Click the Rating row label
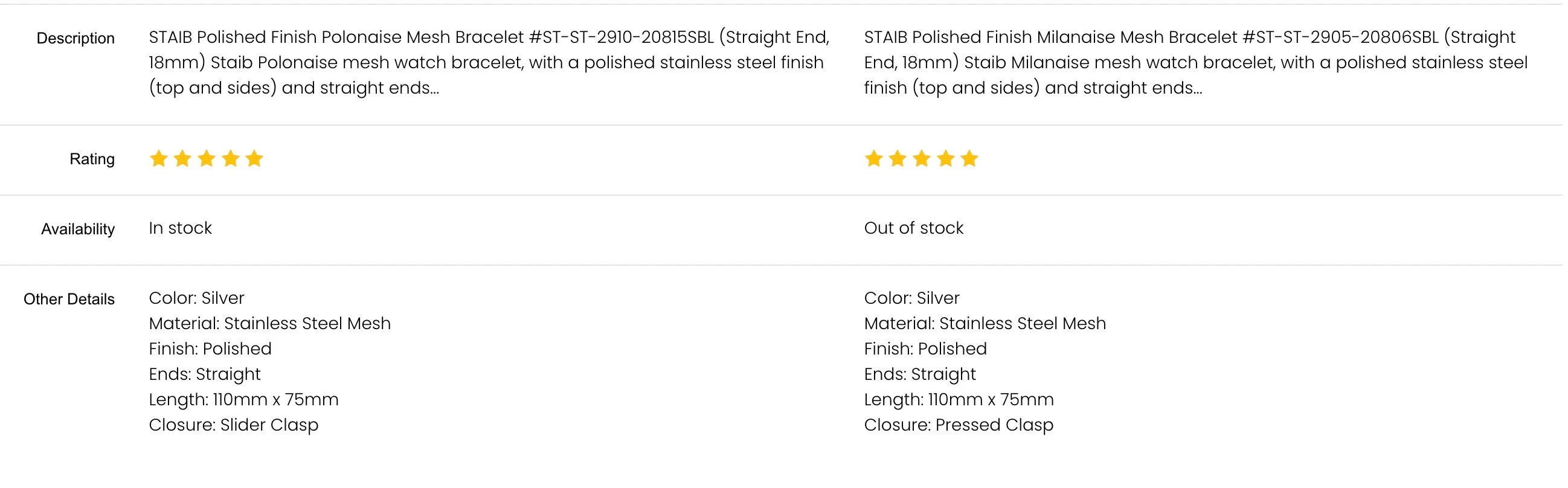This screenshot has height=488, width=1568. tap(92, 159)
